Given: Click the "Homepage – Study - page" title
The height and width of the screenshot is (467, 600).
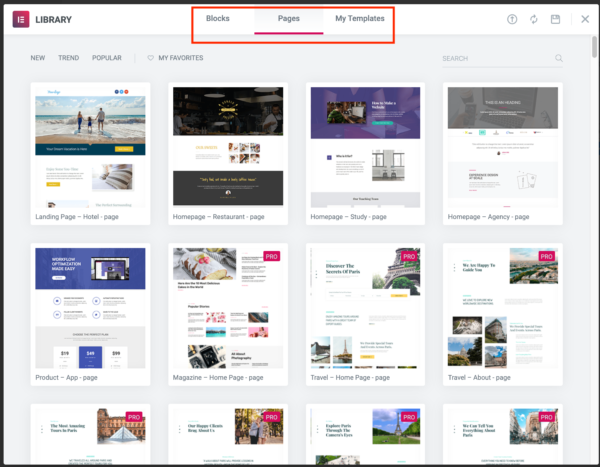Looking at the screenshot, I should point(349,217).
